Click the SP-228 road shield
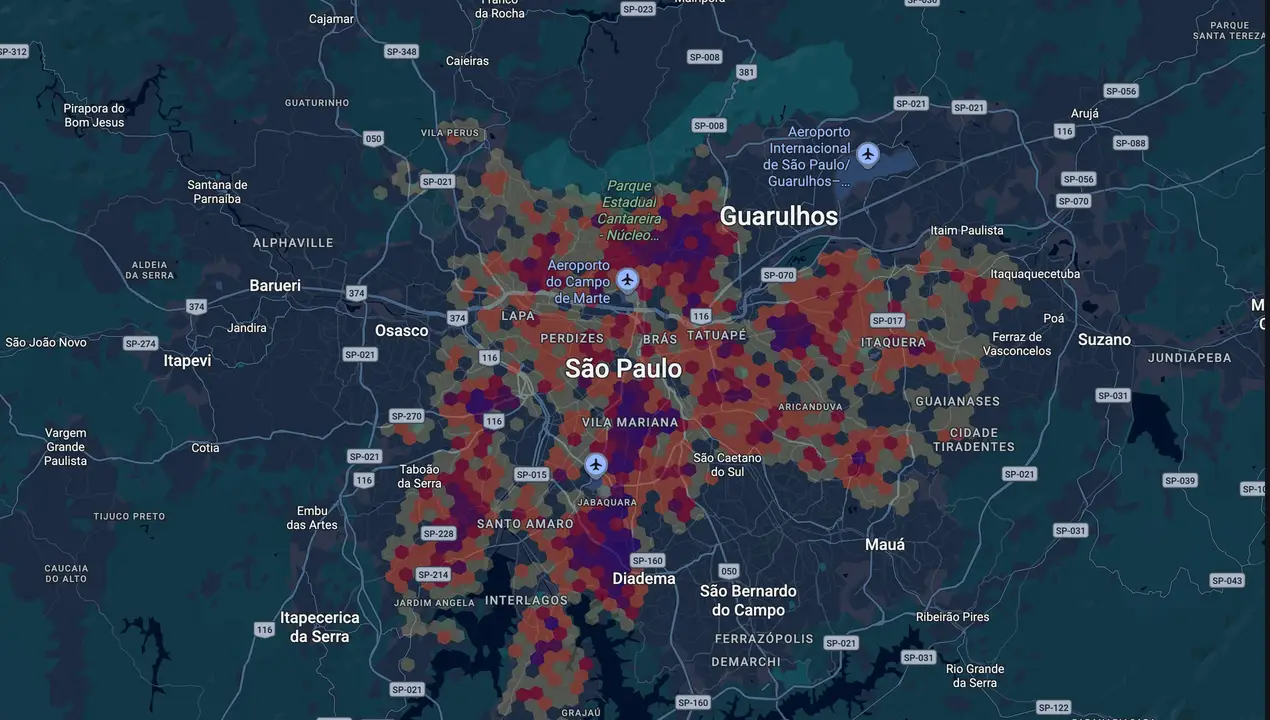Image resolution: width=1270 pixels, height=720 pixels. 438,533
